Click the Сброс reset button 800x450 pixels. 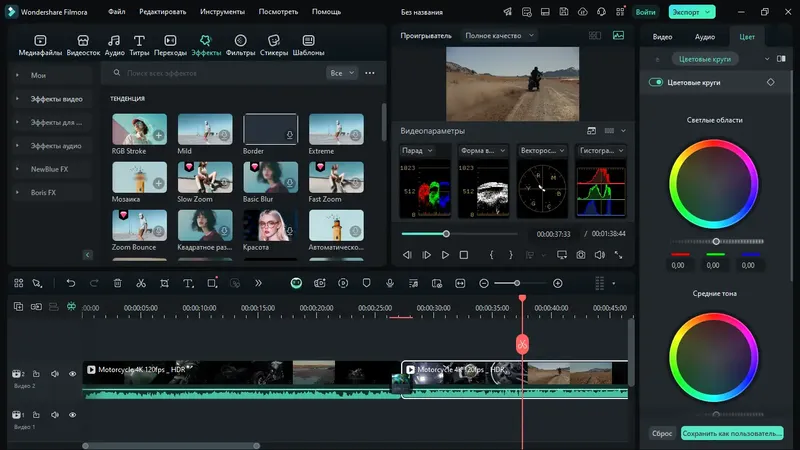click(x=661, y=434)
